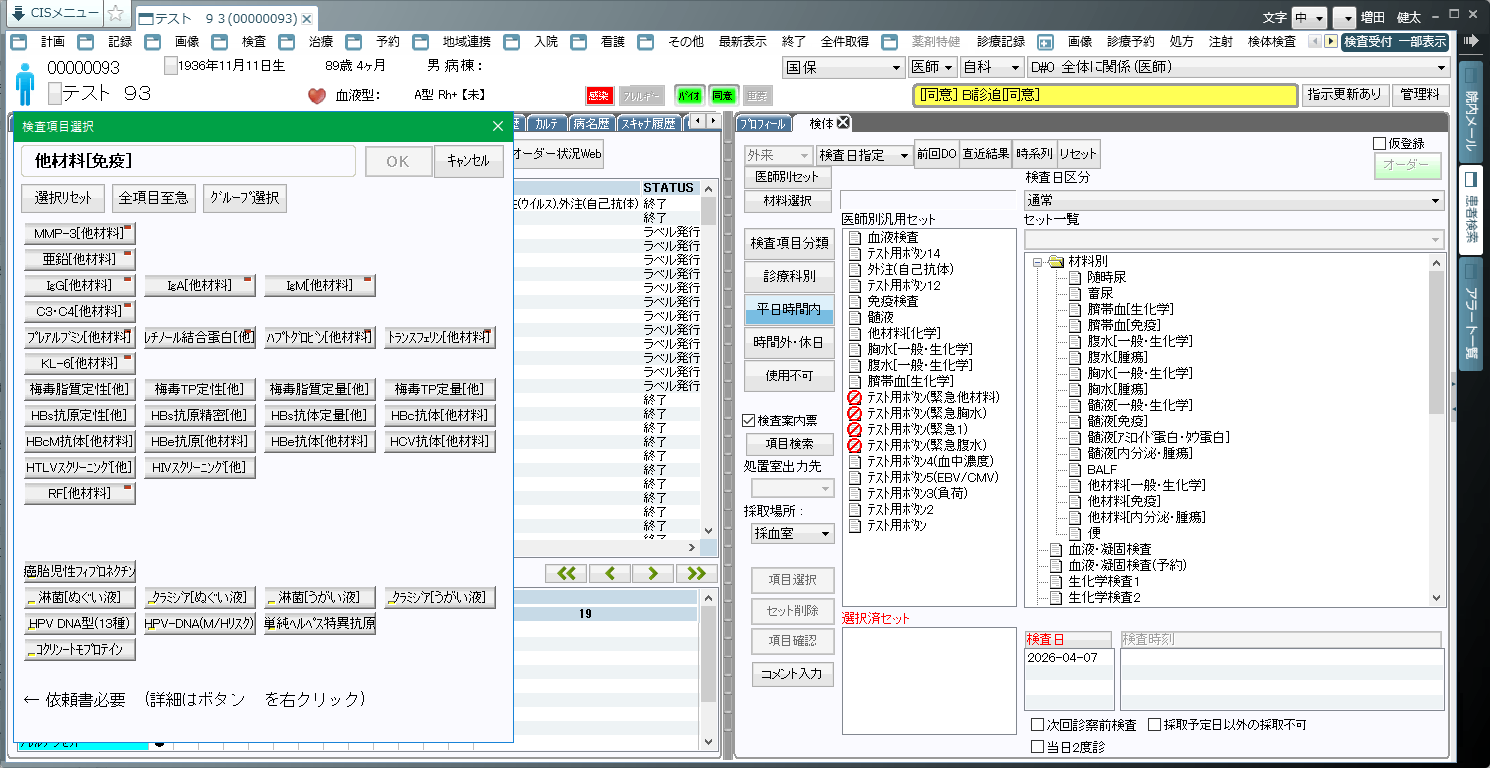This screenshot has height=768, width=1490.
Task: Uncheck the 検査案内票 checkbox
Action: coord(749,421)
